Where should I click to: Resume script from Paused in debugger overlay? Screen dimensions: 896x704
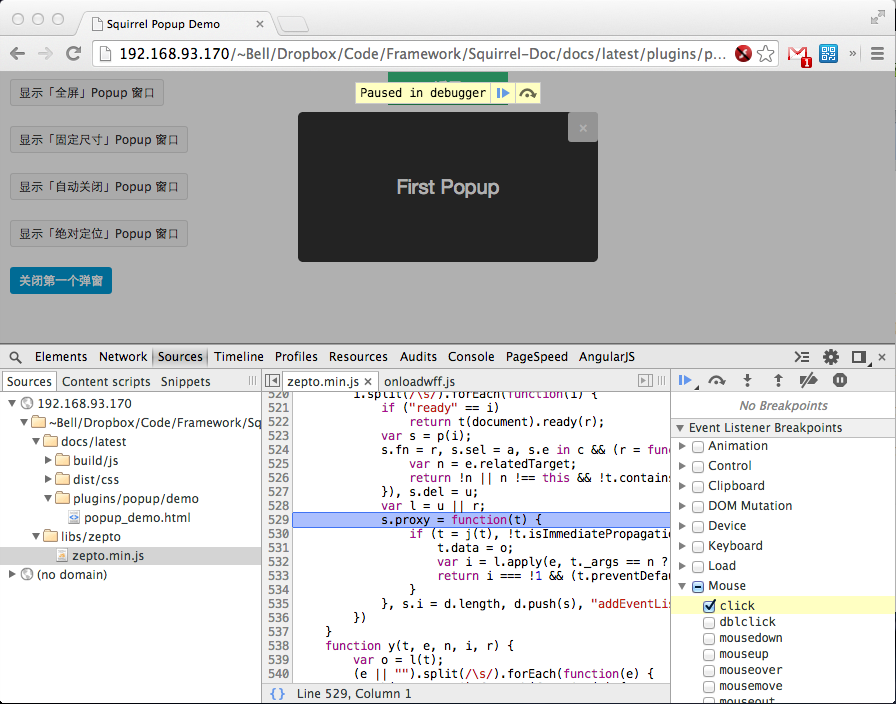503,93
